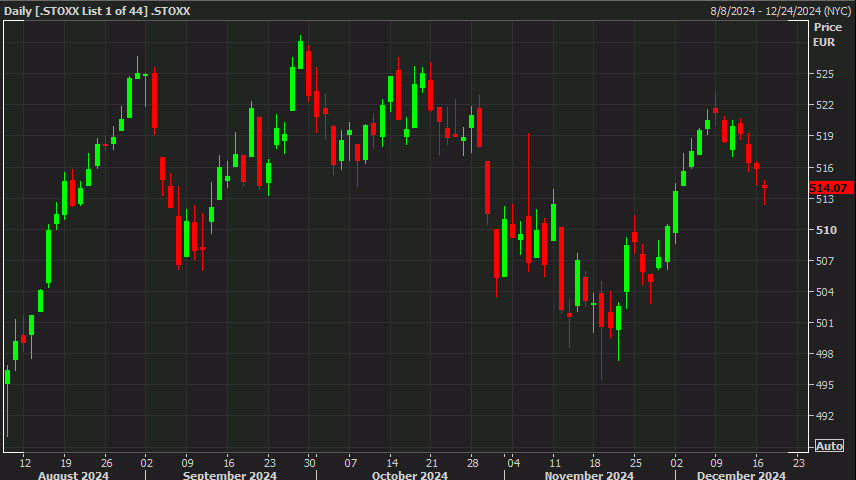Click date tick 26 on the time axis

[106, 463]
